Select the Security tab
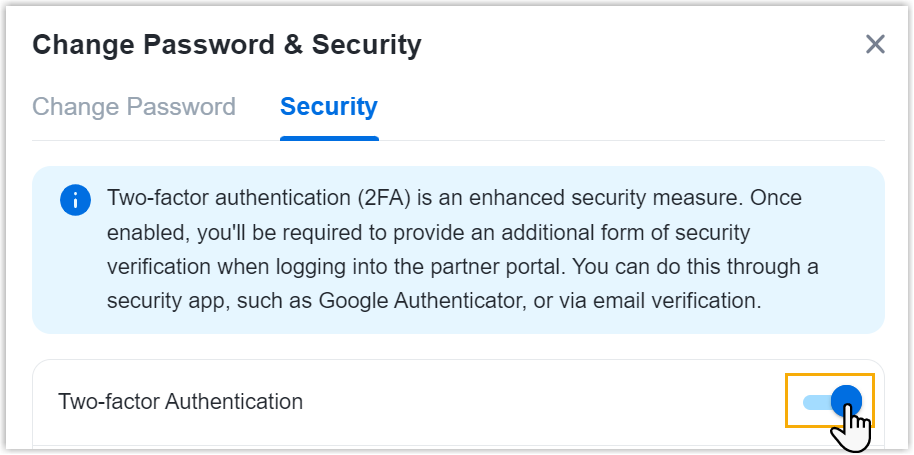The width and height of the screenshot is (914, 455). 328,107
